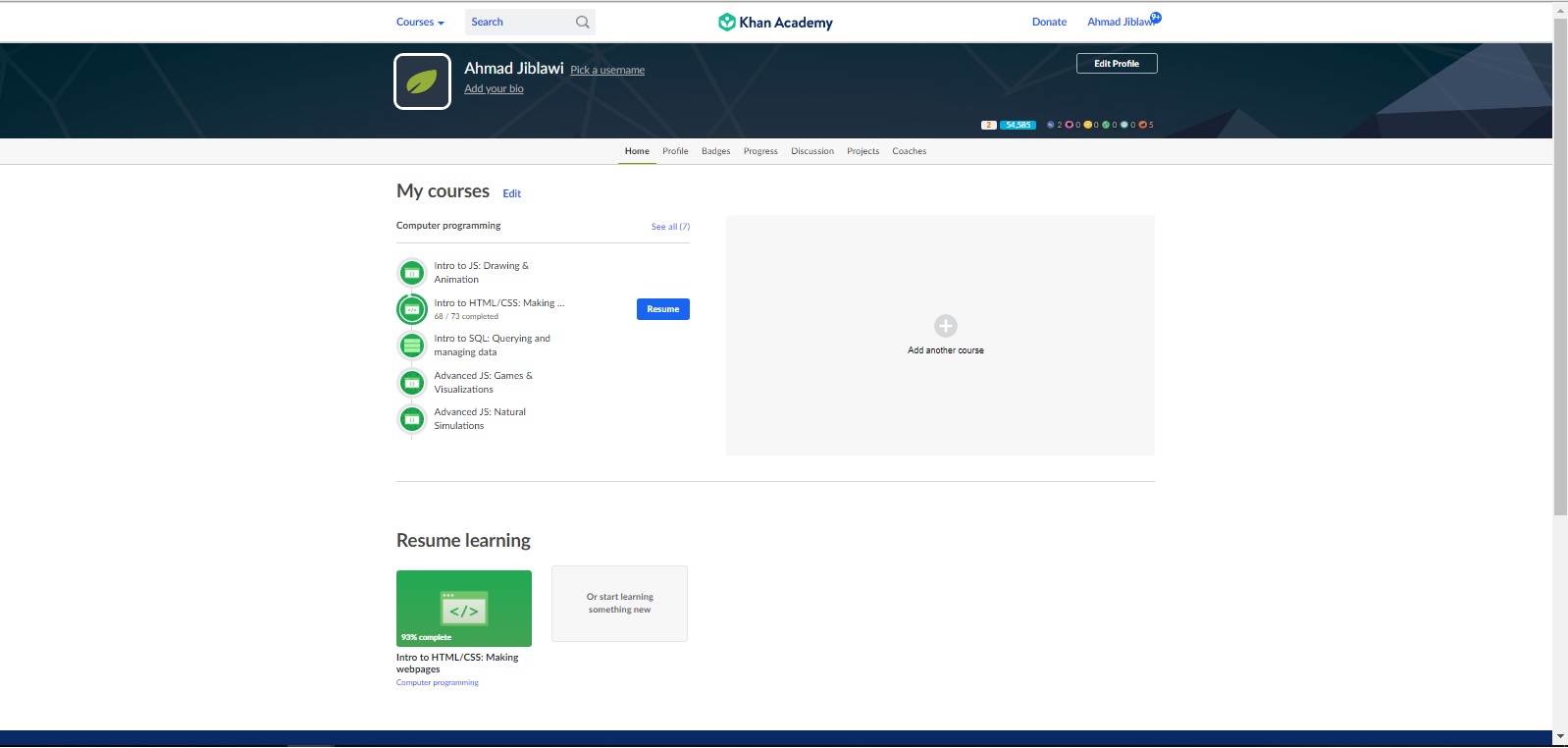
Task: Open Intro to HTML/CSS: Making course link
Action: click(499, 303)
